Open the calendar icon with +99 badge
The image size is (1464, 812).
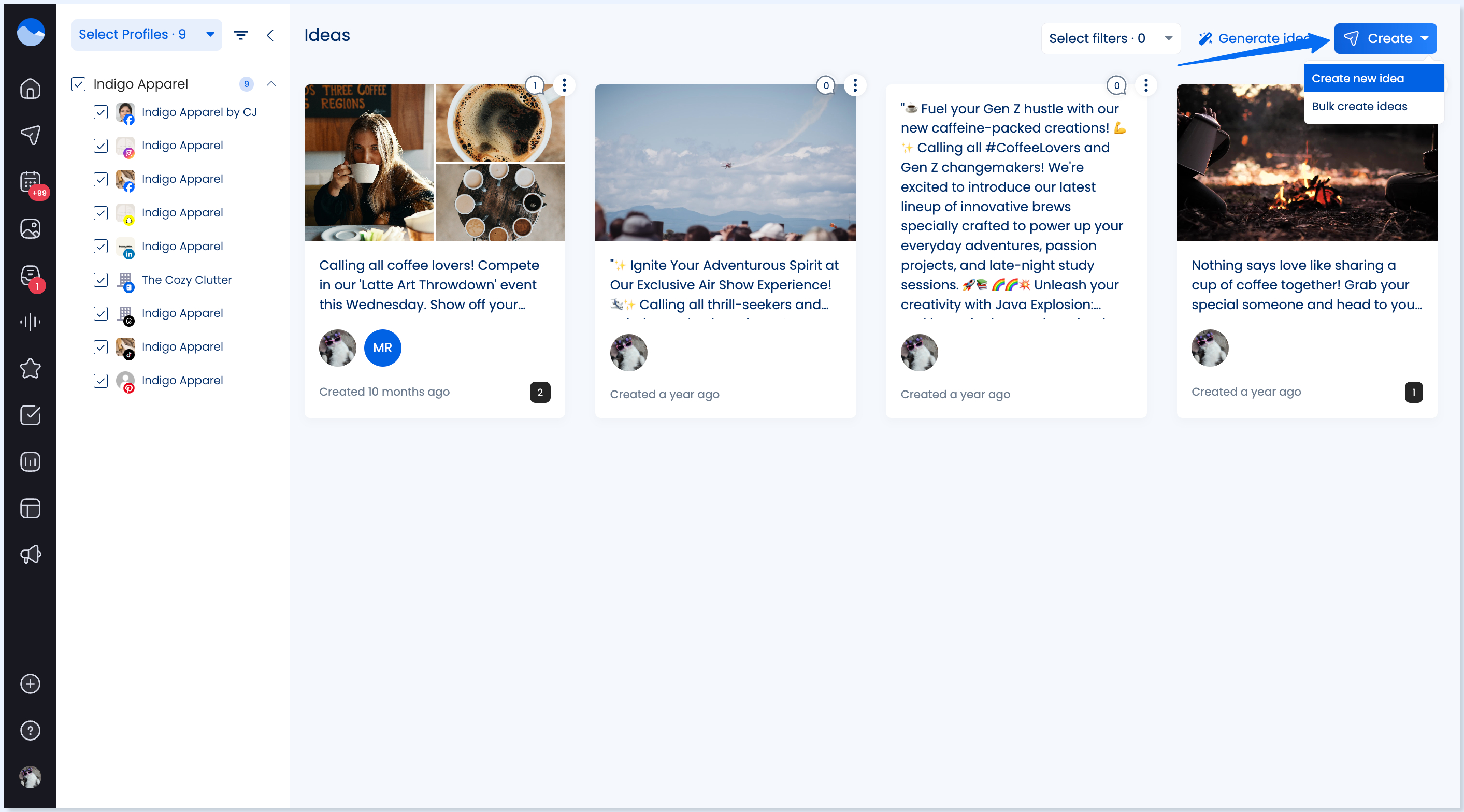click(30, 182)
